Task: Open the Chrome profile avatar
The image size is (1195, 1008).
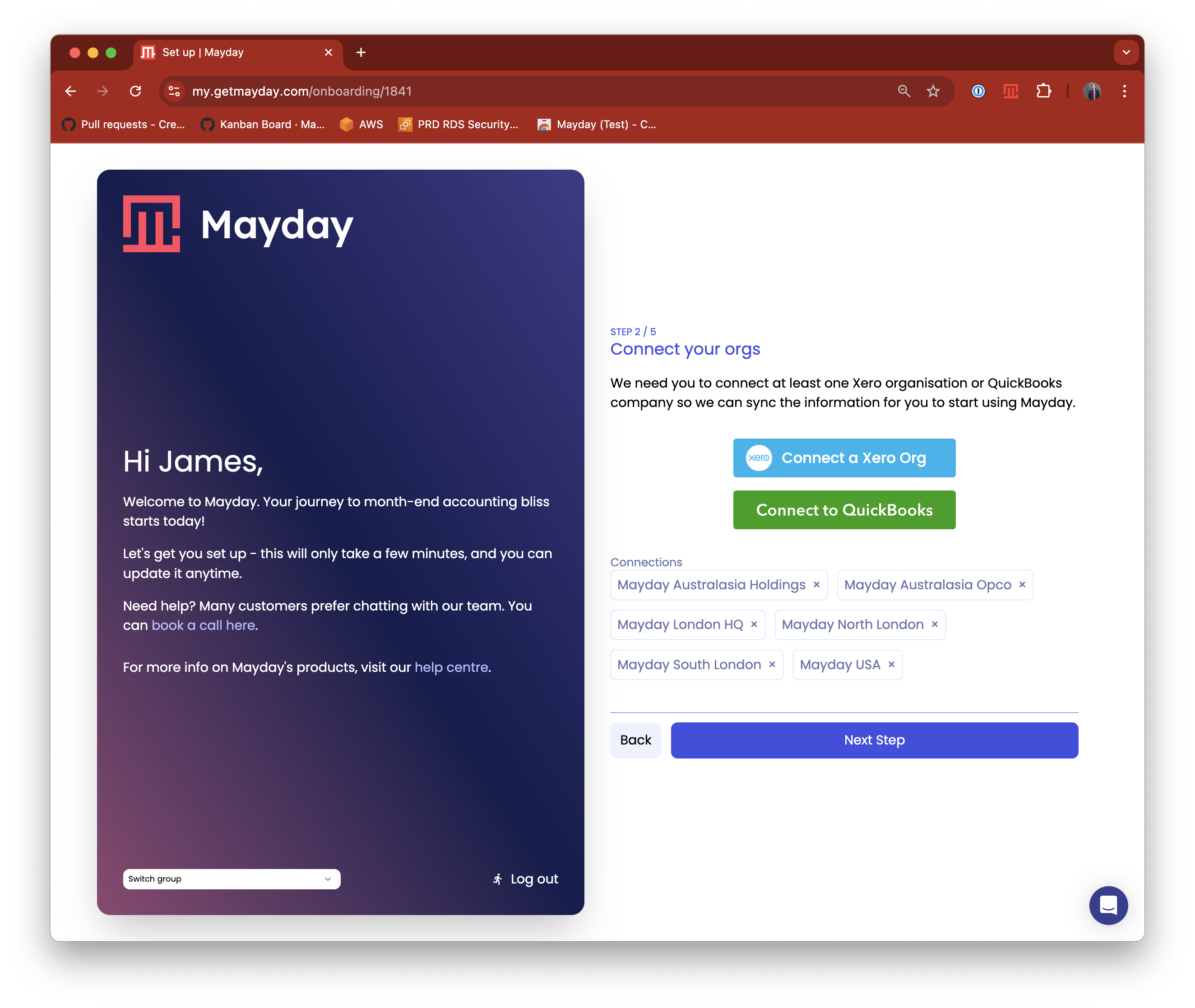Action: click(1092, 92)
